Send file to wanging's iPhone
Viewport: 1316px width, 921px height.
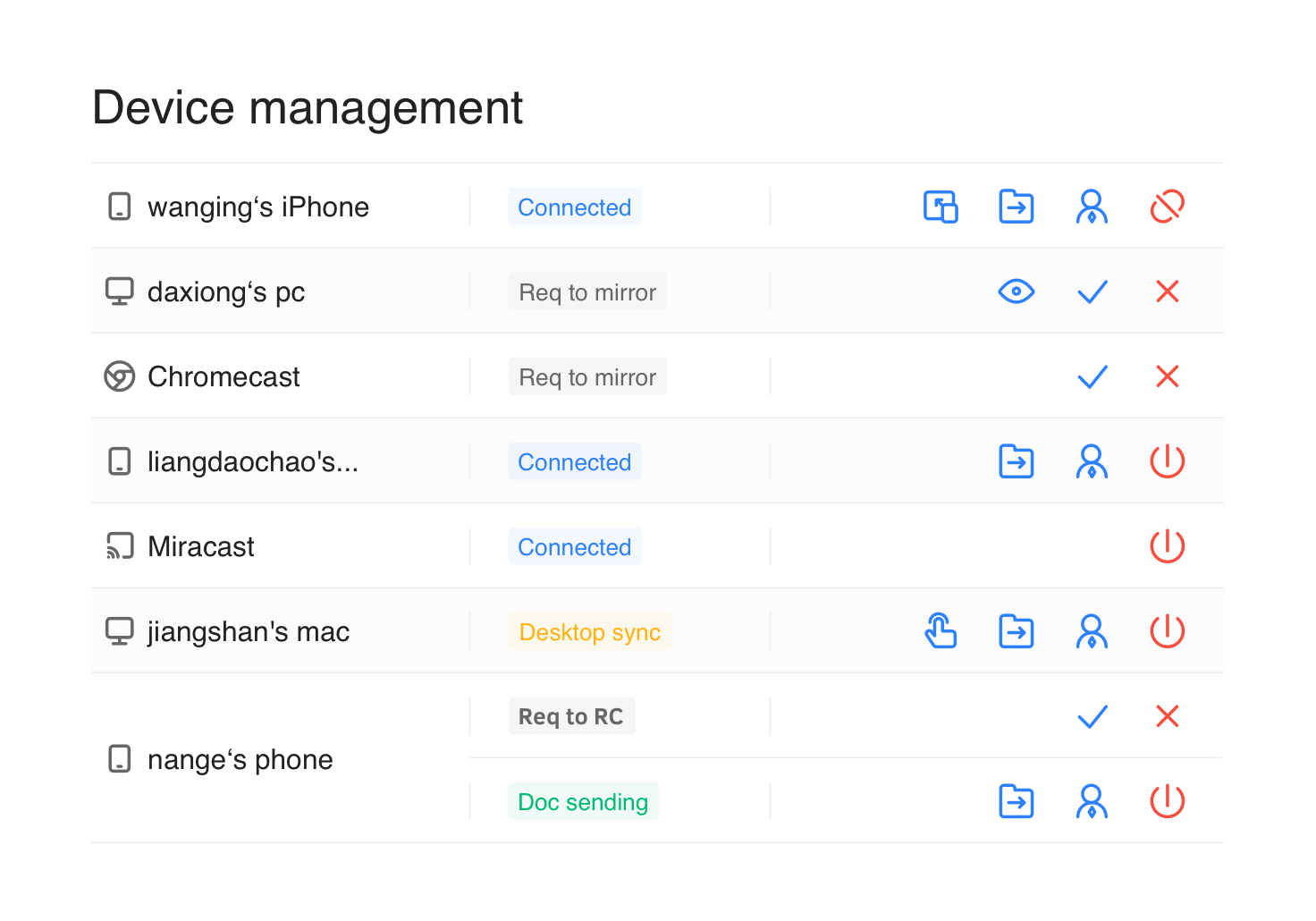[x=1016, y=207]
